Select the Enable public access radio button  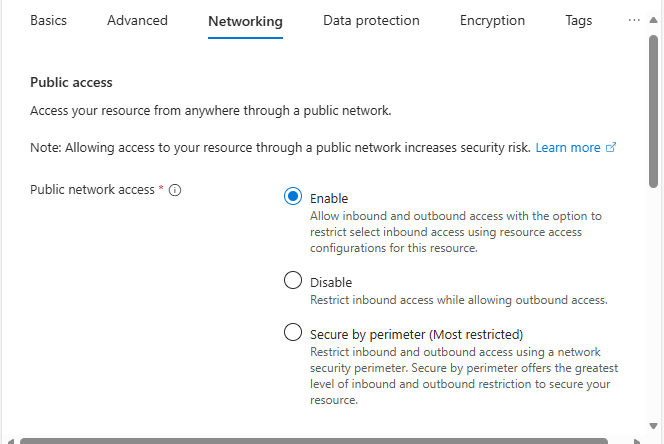point(293,197)
